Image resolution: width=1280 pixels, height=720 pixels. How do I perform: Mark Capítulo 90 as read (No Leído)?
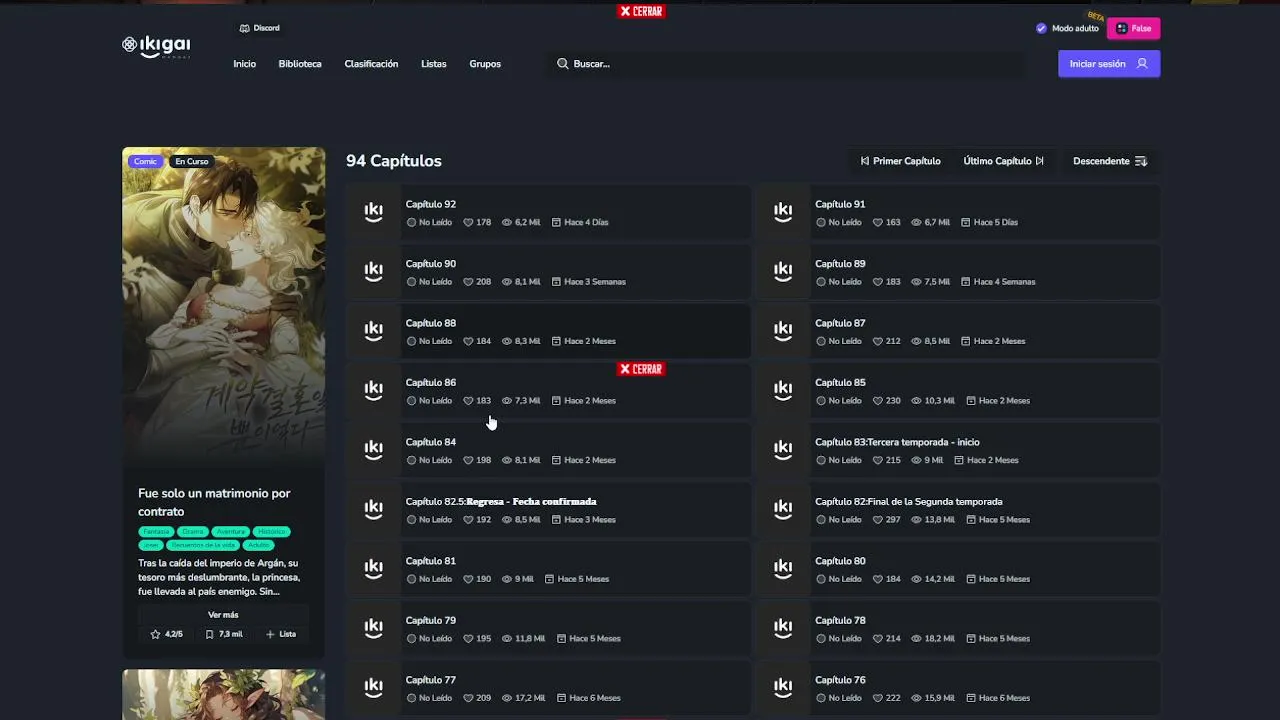coord(429,282)
